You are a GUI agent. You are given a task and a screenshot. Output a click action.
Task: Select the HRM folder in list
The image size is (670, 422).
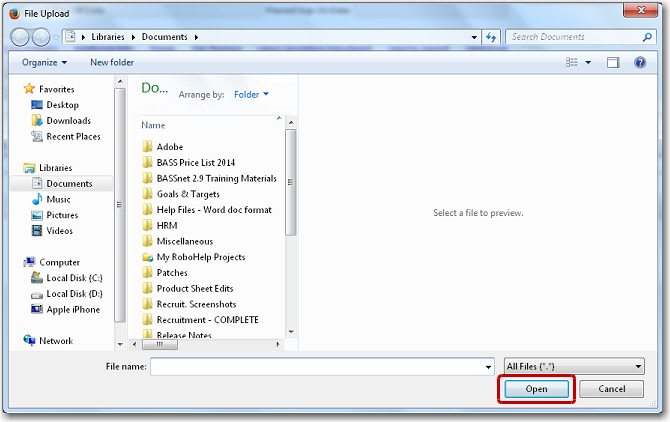coord(167,225)
